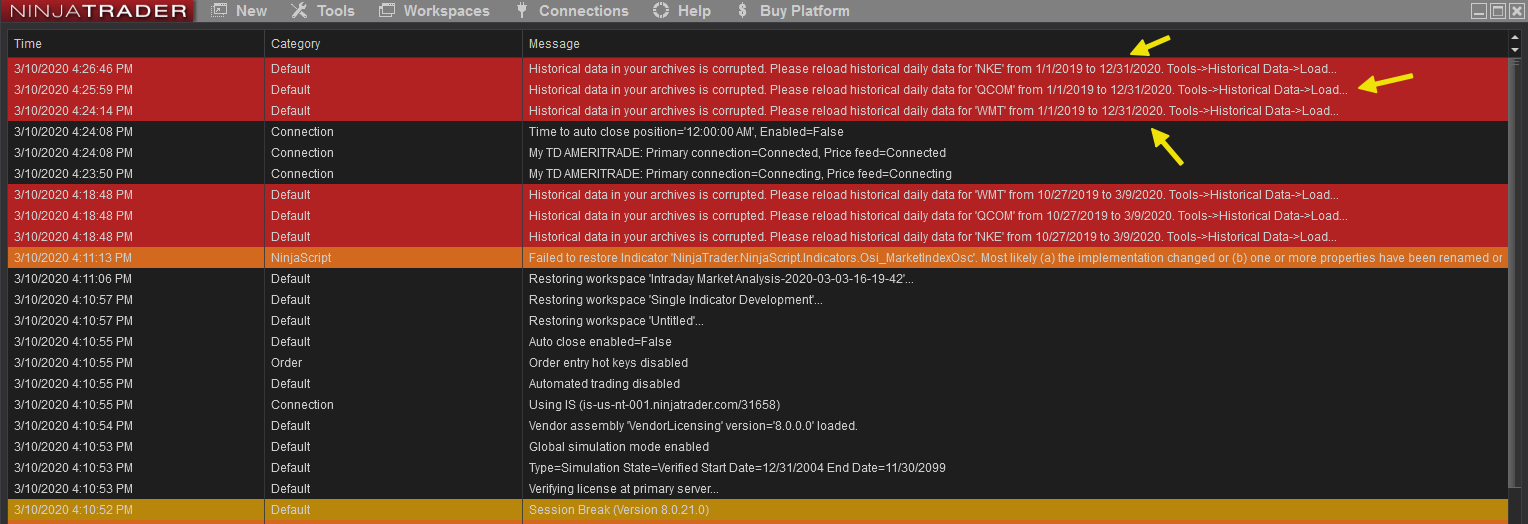Select the orange NinjaScript failed indicator row
This screenshot has height=524, width=1528.
pyautogui.click(x=700, y=258)
